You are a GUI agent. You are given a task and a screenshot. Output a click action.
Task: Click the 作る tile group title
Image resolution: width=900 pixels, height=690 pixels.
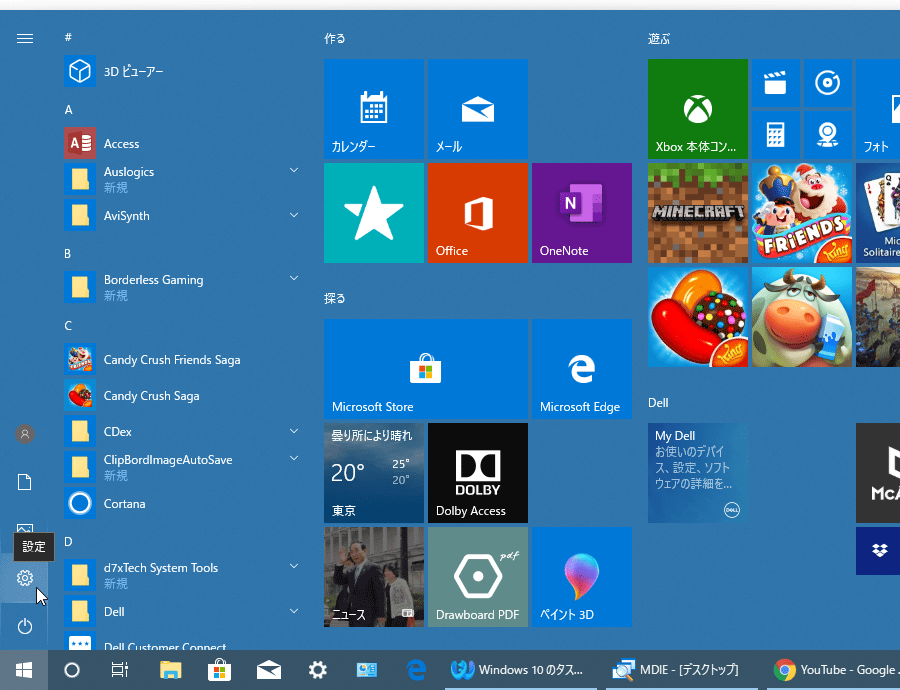pos(335,38)
